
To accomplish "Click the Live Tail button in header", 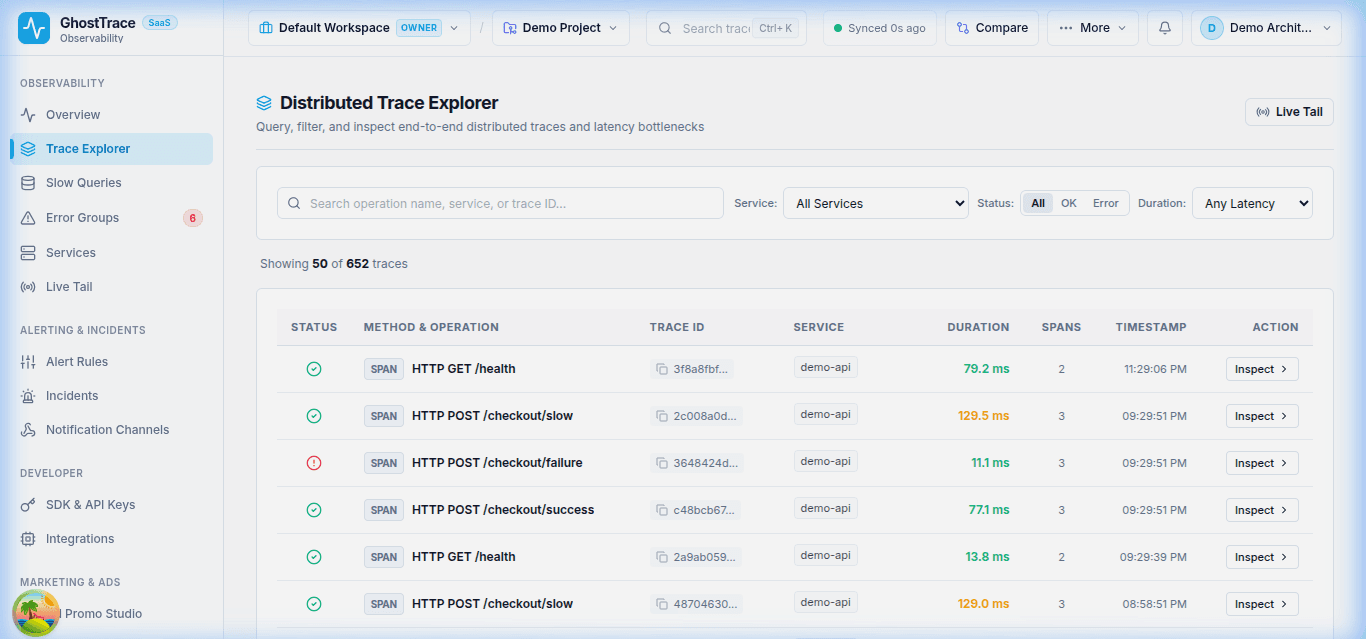I will click(x=1289, y=112).
